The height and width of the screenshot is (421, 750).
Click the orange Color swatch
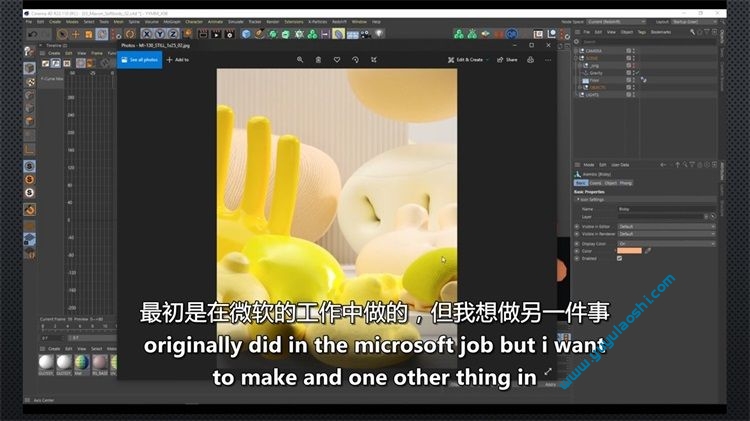tap(629, 251)
